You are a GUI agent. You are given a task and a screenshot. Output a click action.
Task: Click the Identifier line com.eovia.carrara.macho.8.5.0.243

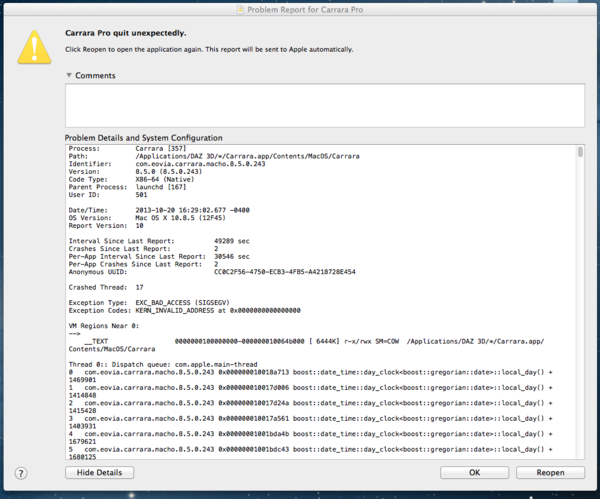click(x=167, y=164)
